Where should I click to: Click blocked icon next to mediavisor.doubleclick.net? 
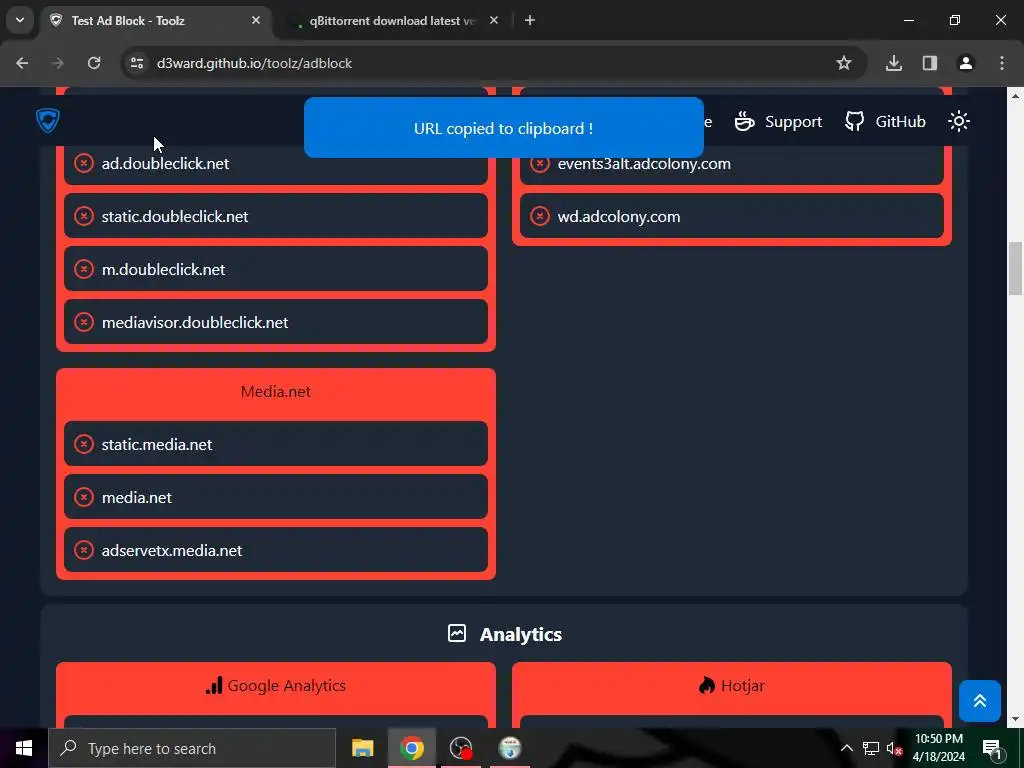point(84,321)
